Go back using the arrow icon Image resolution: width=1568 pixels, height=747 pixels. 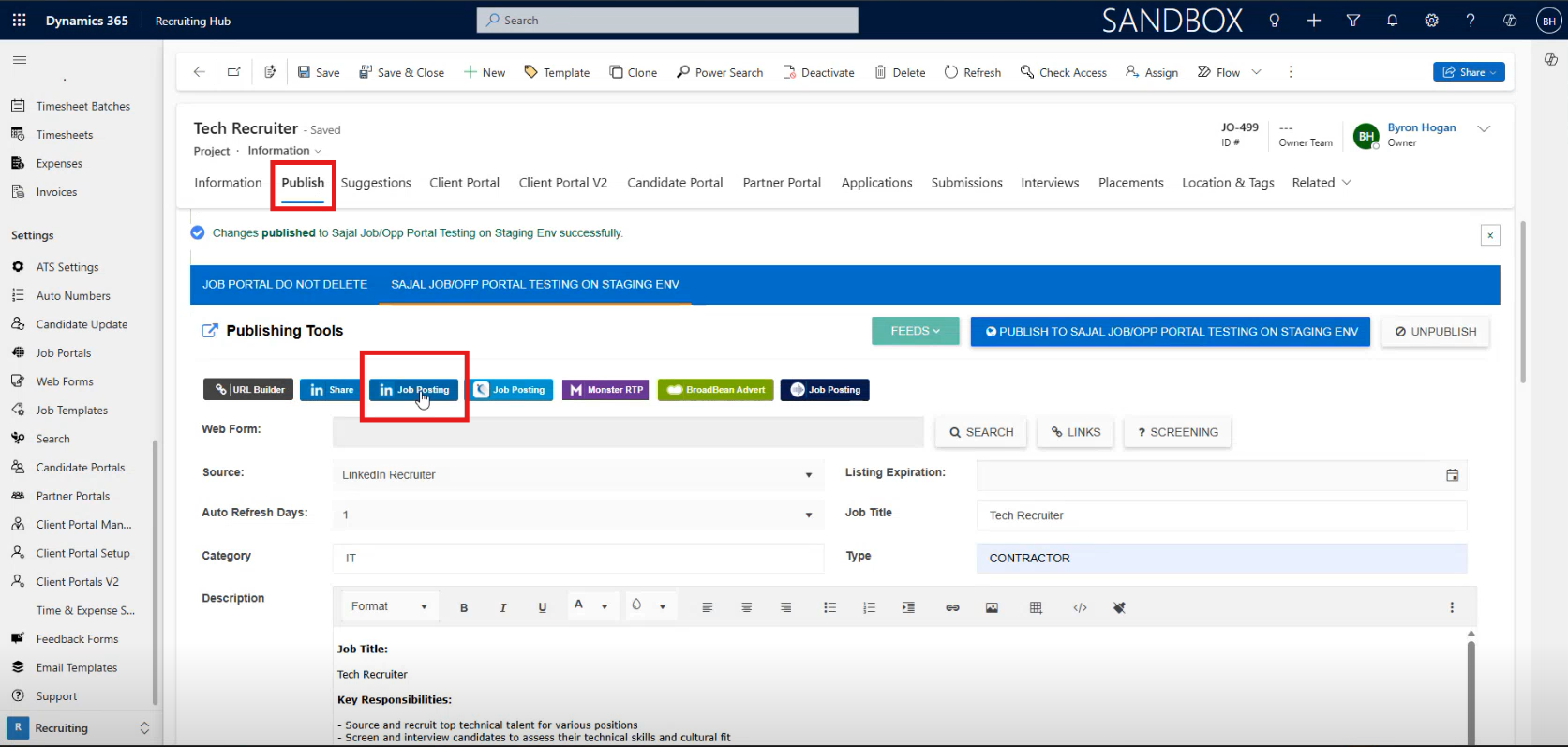[x=199, y=72]
